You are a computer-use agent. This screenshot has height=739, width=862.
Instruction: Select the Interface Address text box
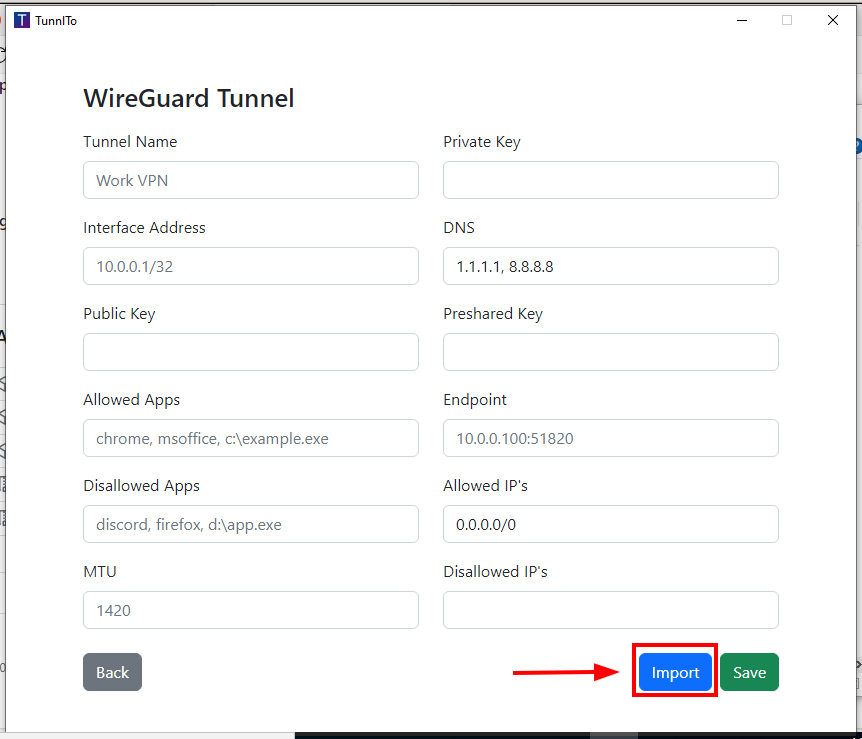pos(250,266)
